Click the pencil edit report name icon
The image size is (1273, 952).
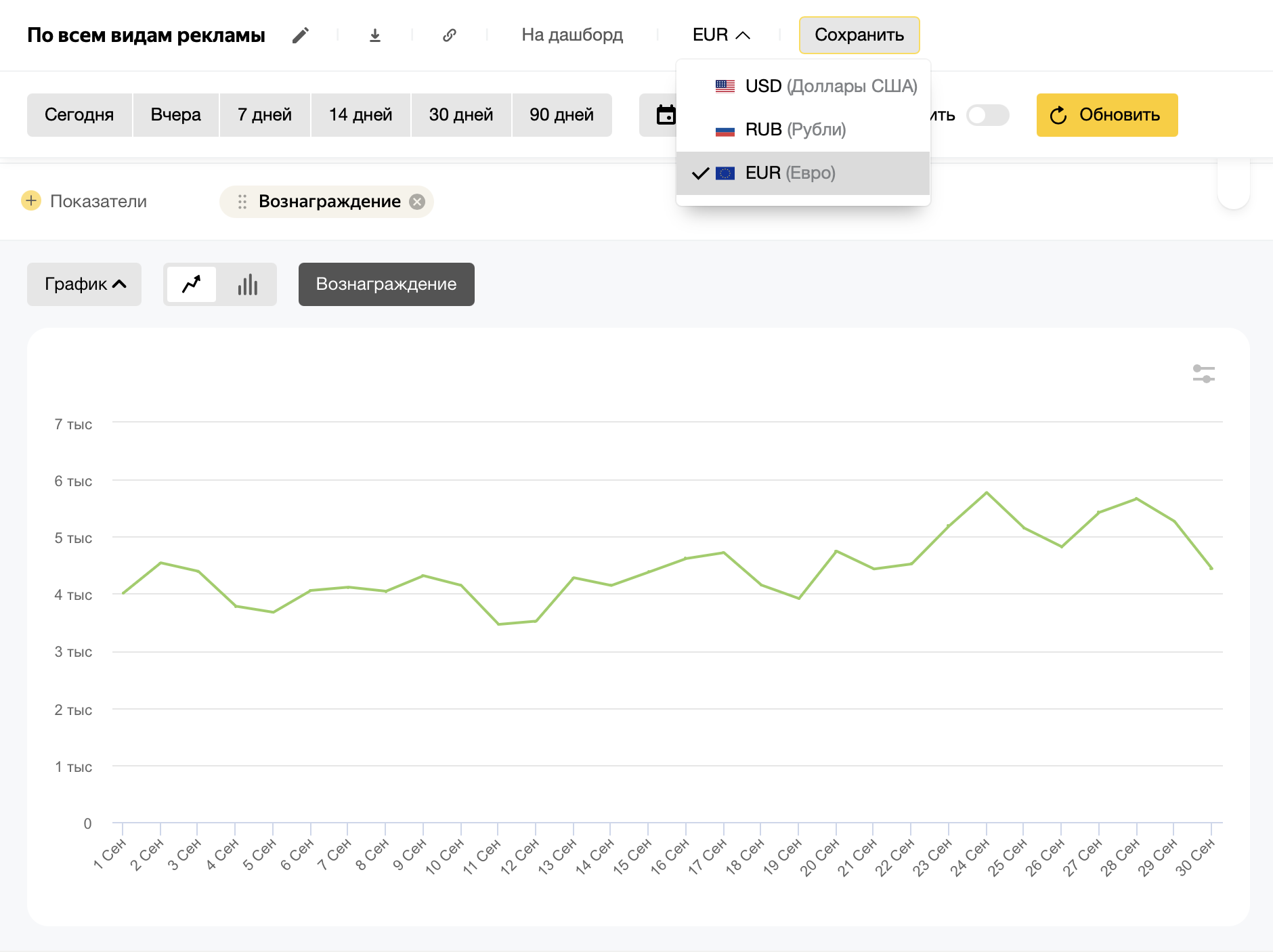tap(301, 35)
